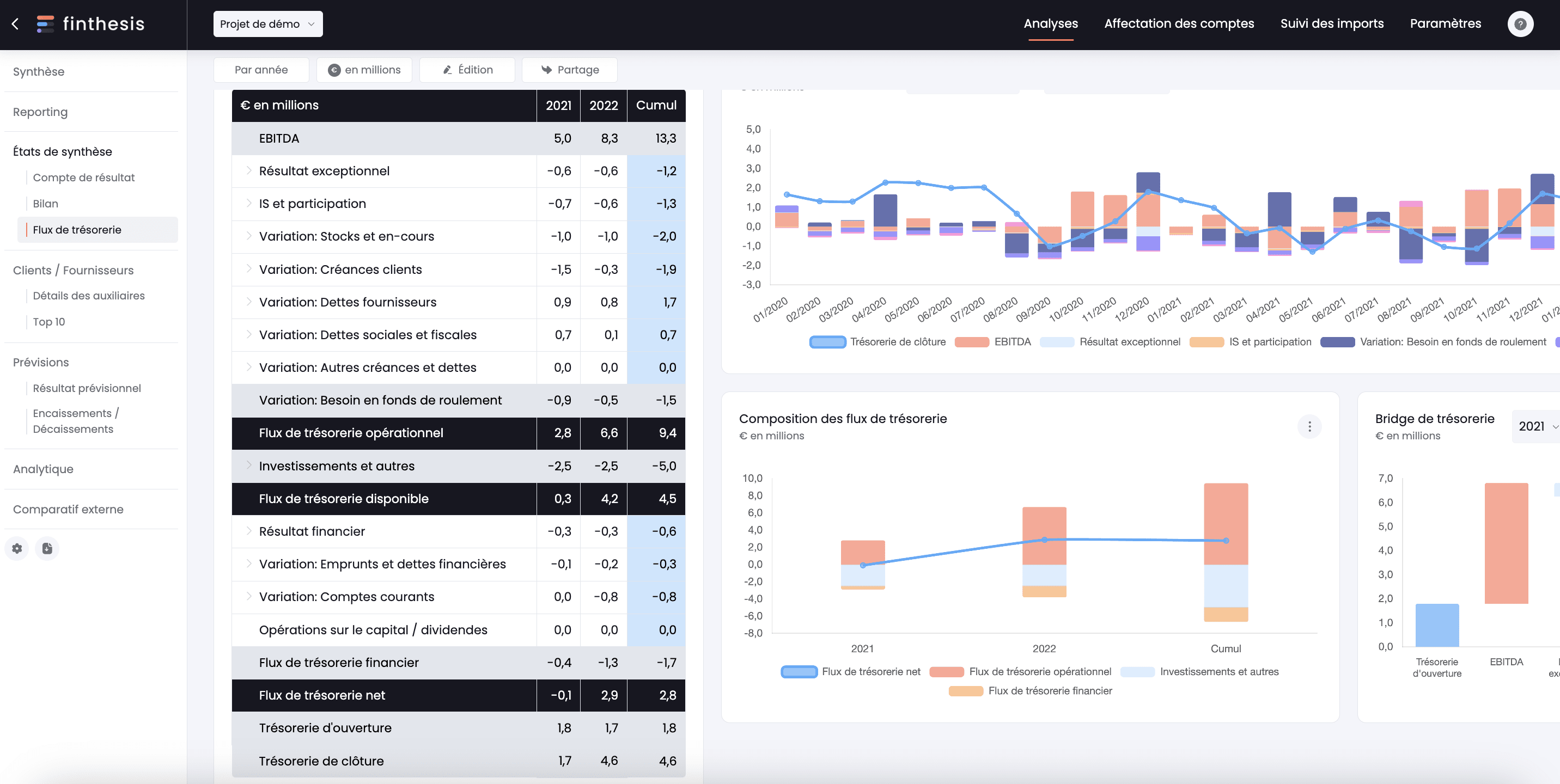The image size is (1560, 784).
Task: Open Analytique in the sidebar
Action: (43, 469)
